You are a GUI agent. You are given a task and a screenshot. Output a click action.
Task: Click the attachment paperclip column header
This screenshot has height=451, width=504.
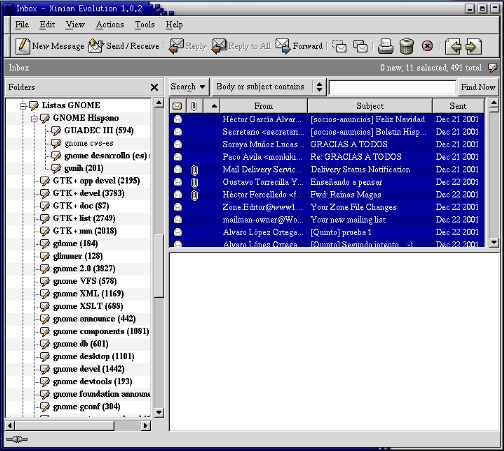click(194, 106)
